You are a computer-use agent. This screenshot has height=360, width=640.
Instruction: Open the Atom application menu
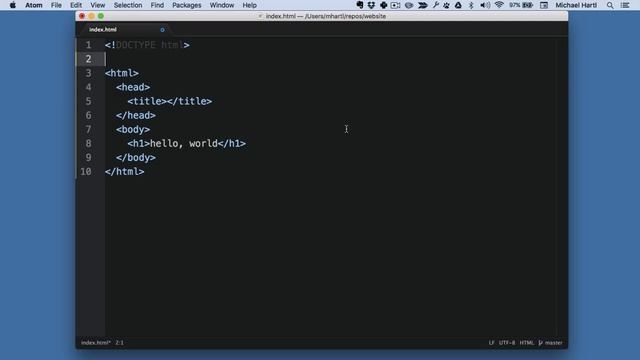pos(33,5)
